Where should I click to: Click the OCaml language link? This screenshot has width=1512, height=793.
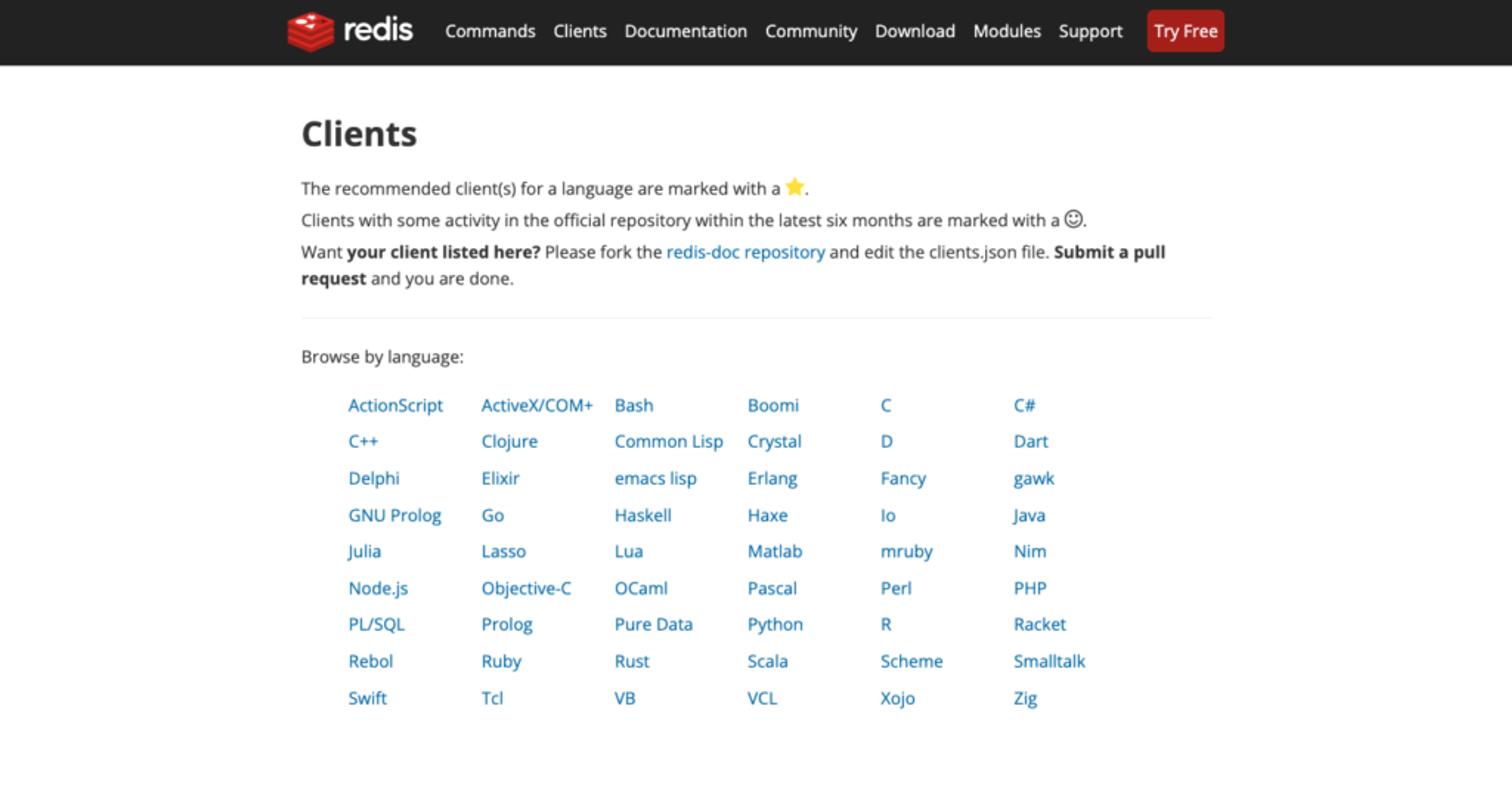[x=641, y=588]
